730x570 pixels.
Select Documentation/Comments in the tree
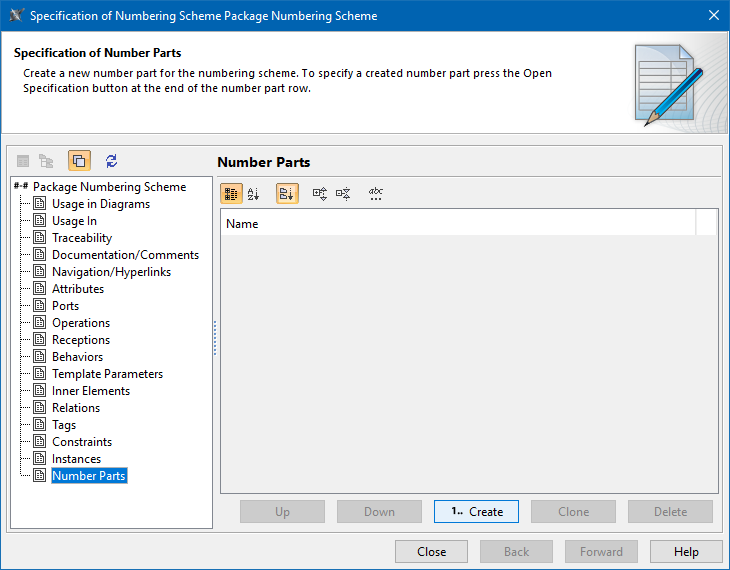pos(125,255)
